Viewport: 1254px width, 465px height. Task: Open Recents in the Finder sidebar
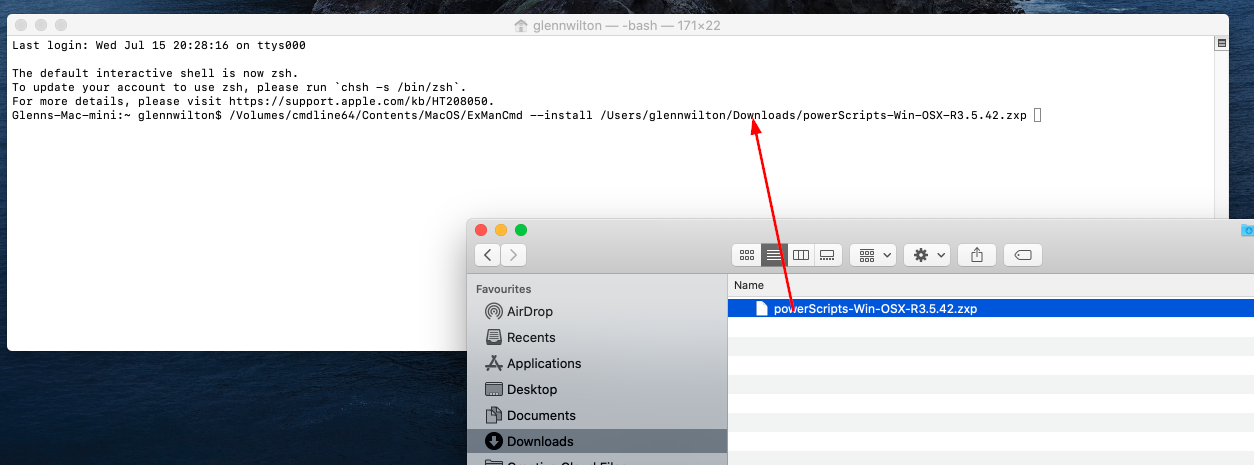[x=530, y=337]
